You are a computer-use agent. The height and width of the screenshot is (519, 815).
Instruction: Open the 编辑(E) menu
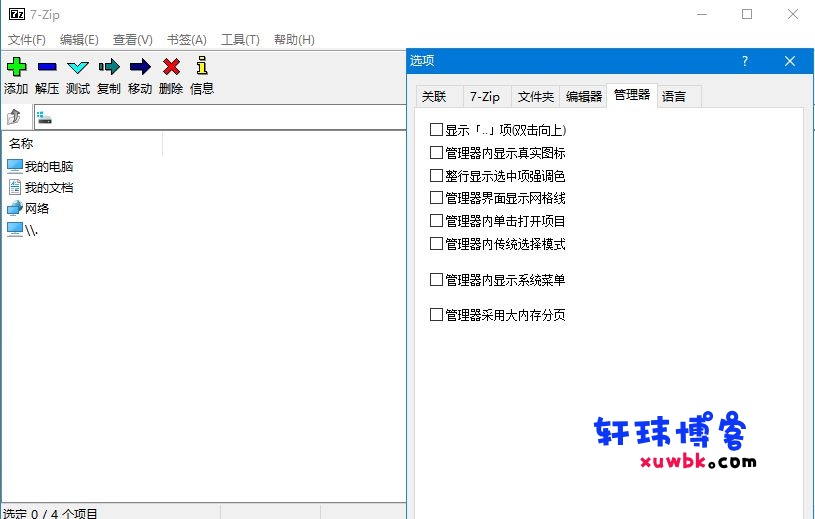tap(79, 40)
